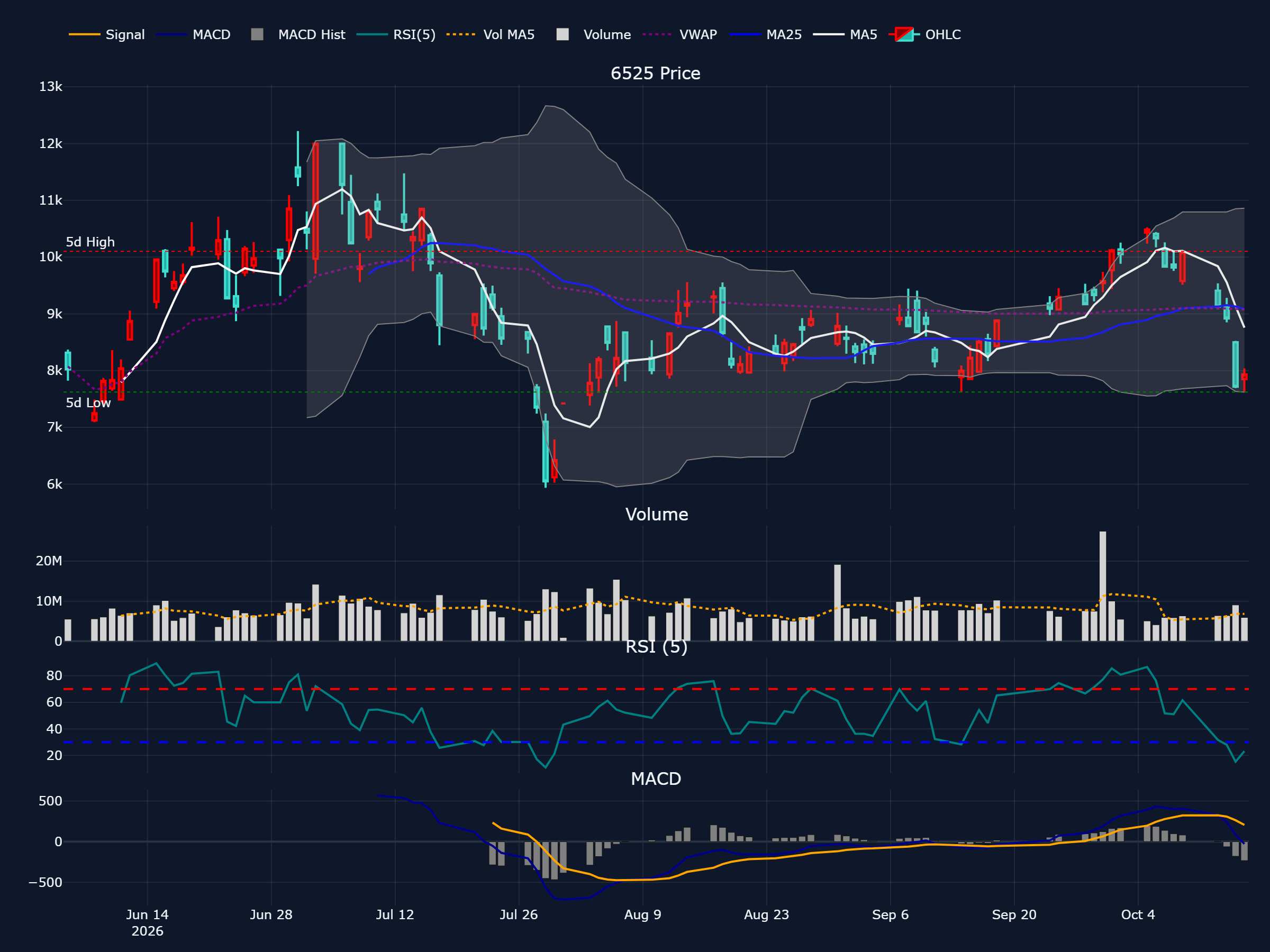Click the '20M' volume axis label

(49, 561)
